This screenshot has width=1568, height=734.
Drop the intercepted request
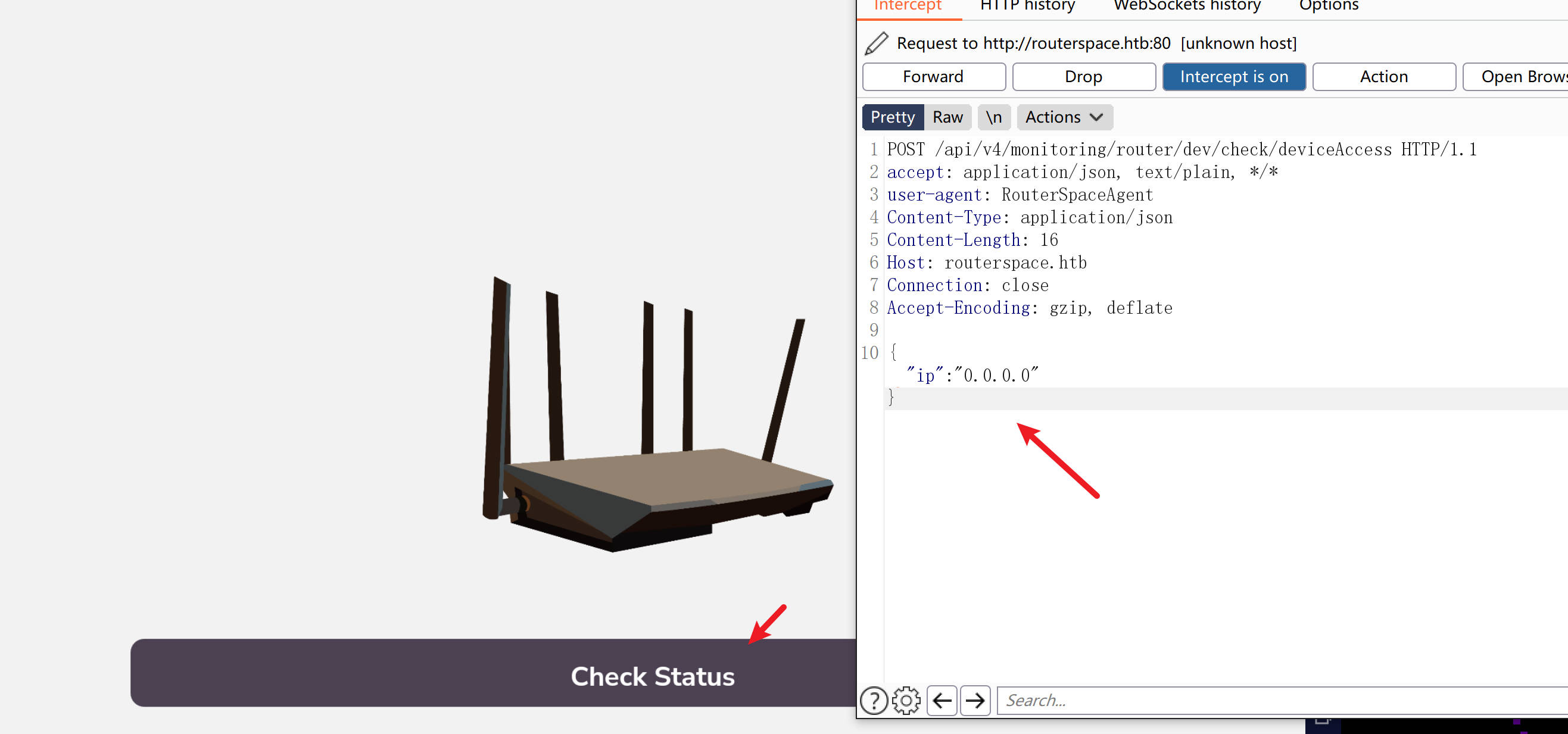[x=1083, y=77]
